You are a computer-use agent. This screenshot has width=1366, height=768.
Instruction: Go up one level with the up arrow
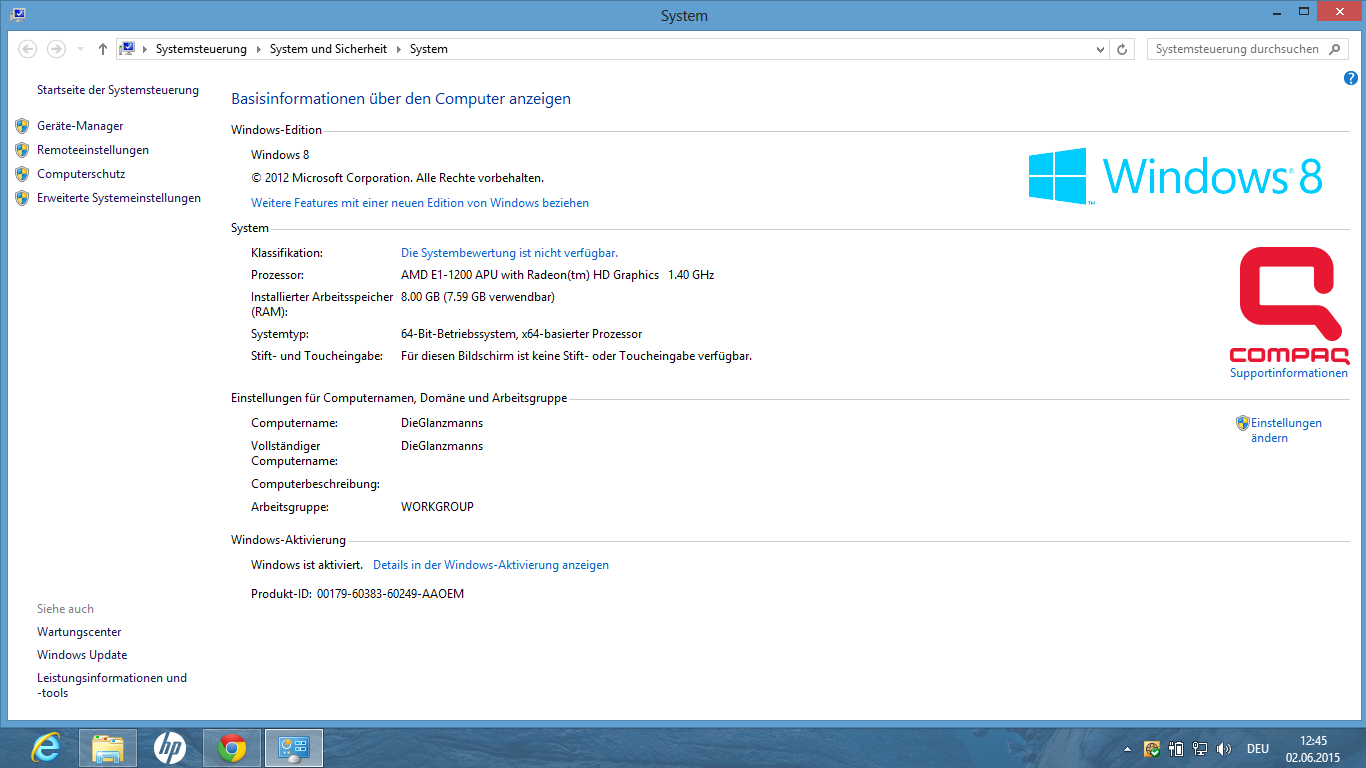click(103, 49)
